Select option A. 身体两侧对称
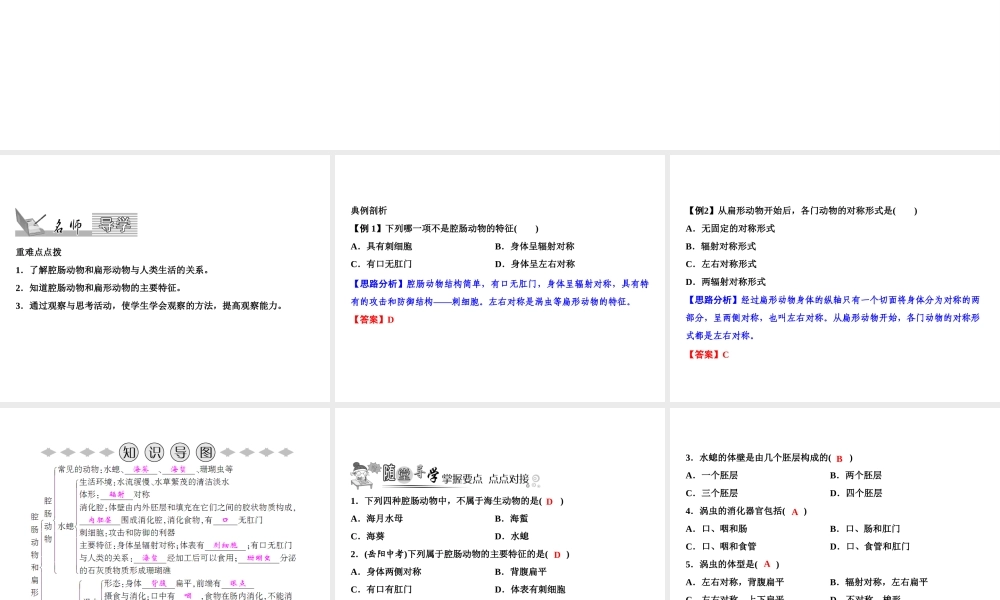 pos(386,572)
